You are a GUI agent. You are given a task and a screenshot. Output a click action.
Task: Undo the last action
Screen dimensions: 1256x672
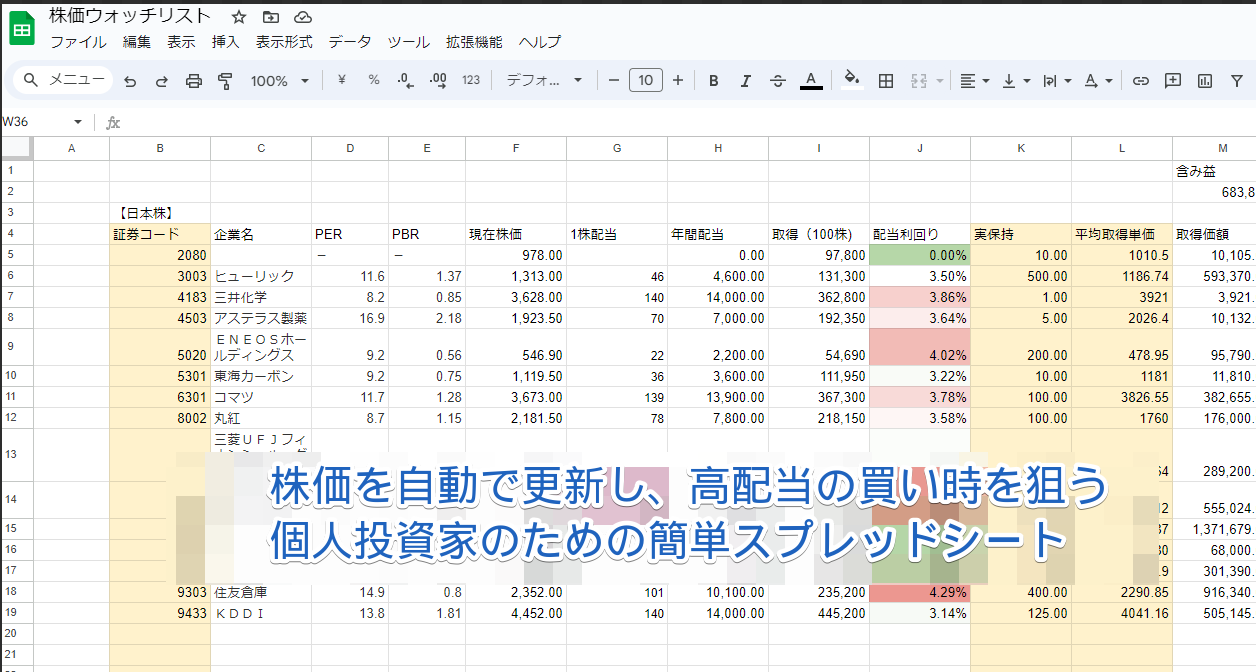[x=129, y=80]
